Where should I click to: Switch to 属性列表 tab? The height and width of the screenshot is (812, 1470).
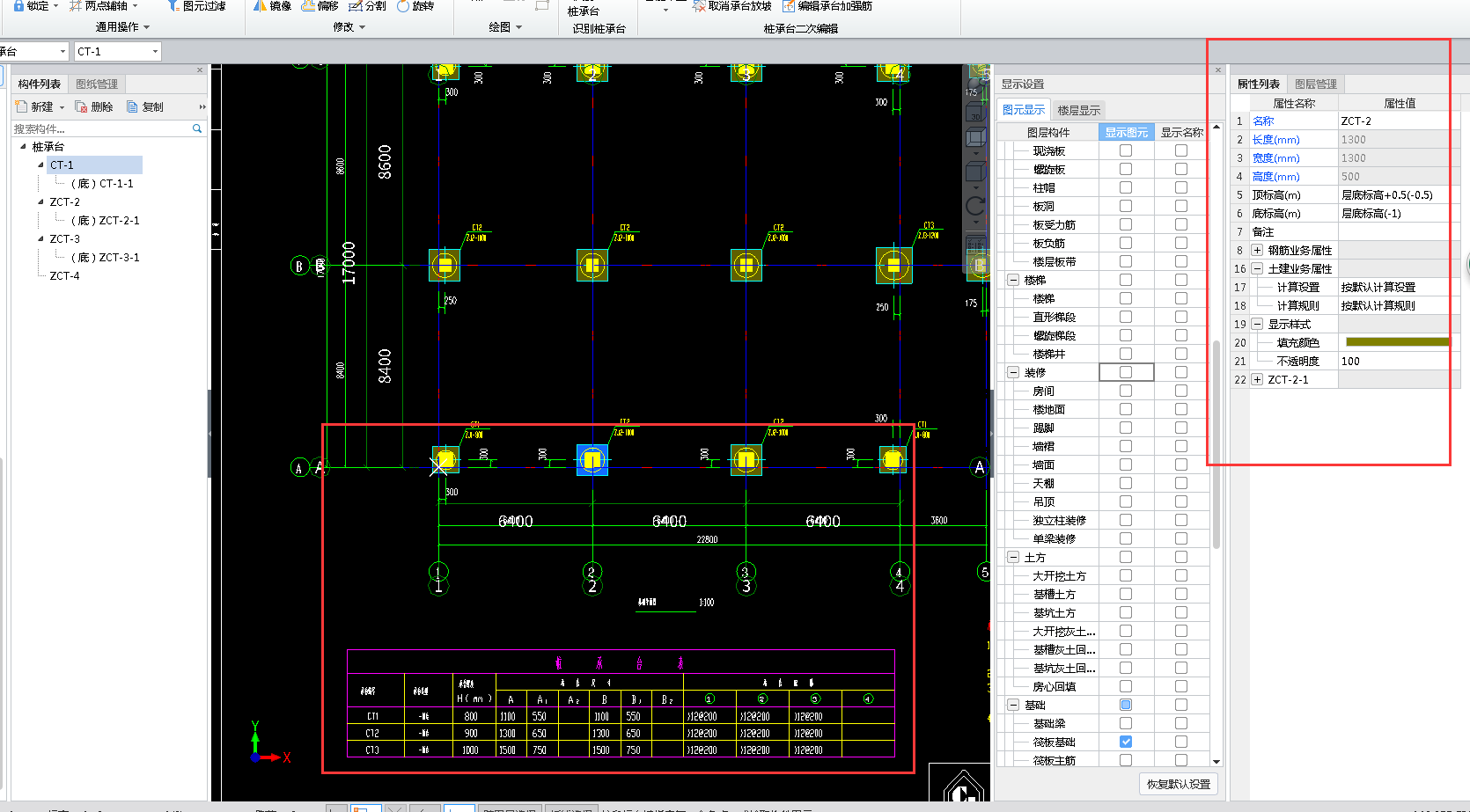pyautogui.click(x=1258, y=84)
